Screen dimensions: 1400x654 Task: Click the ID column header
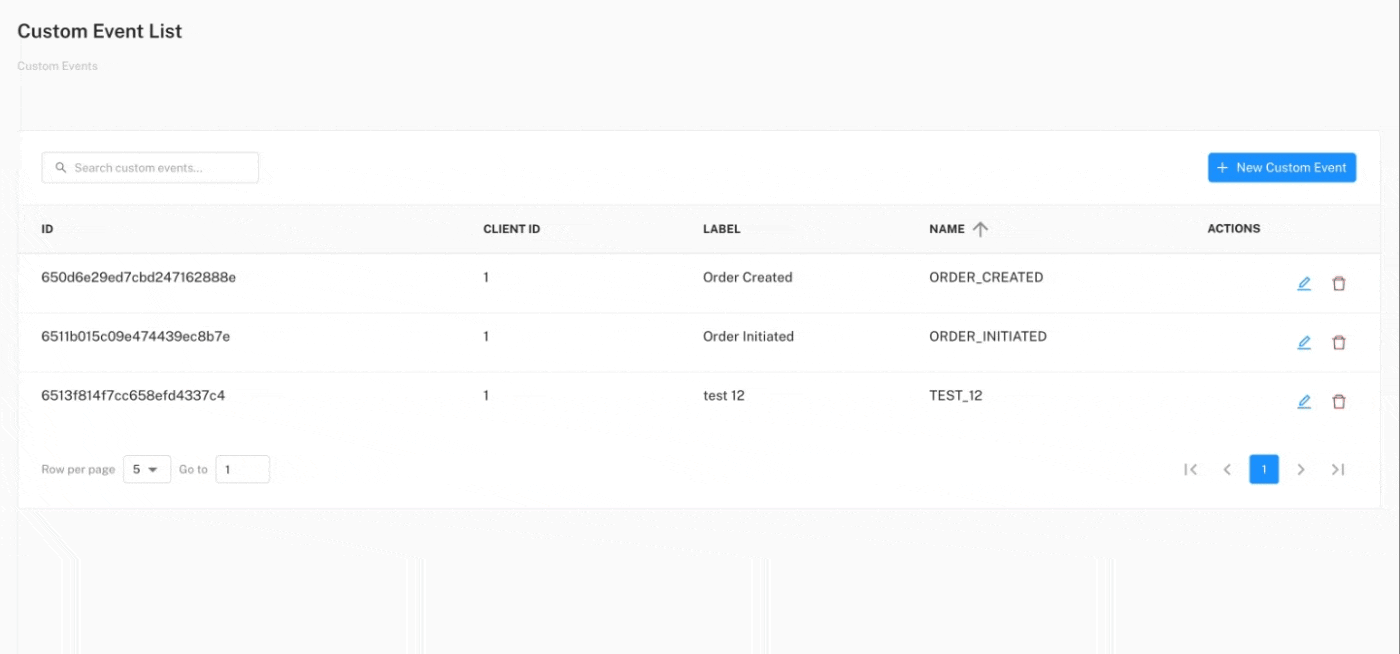point(47,229)
